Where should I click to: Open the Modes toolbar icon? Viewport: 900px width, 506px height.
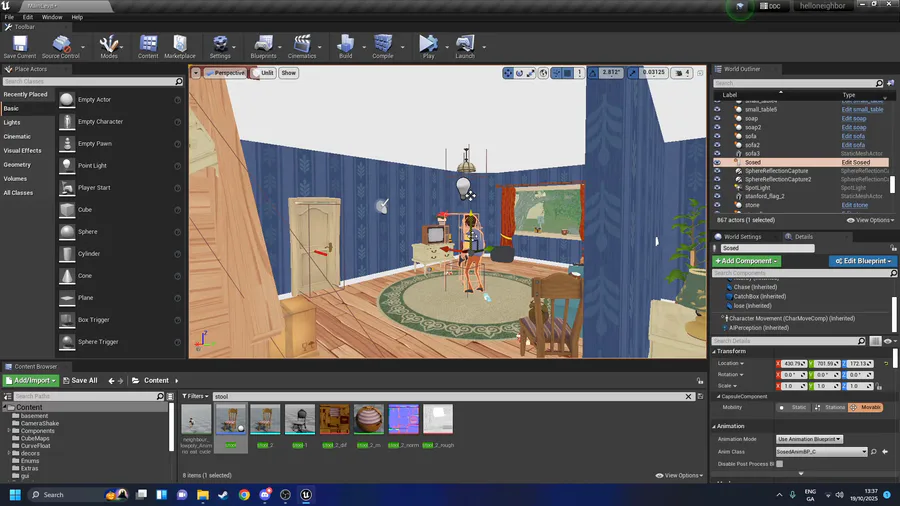coord(108,47)
